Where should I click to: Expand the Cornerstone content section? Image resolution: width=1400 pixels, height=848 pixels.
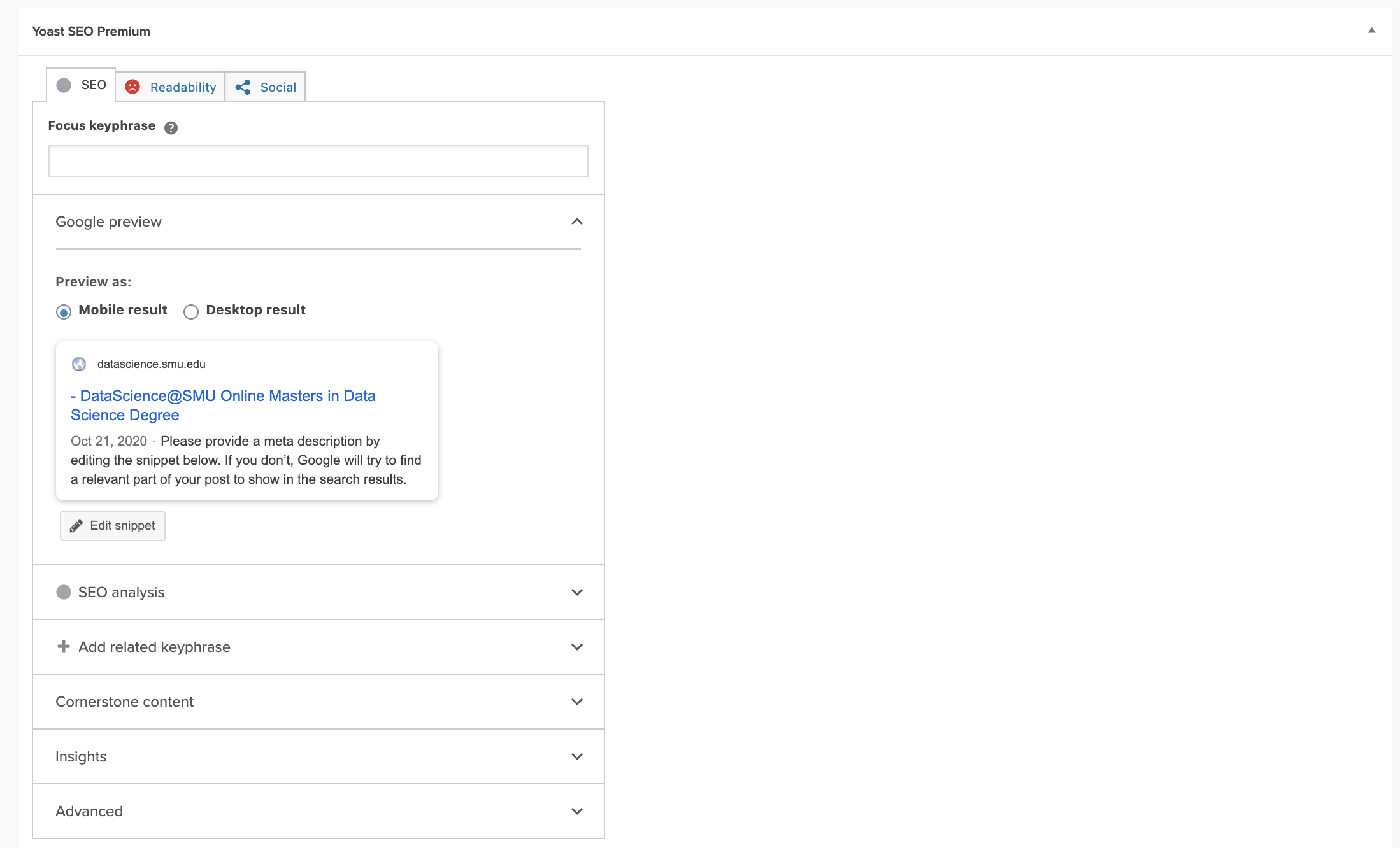coord(577,702)
